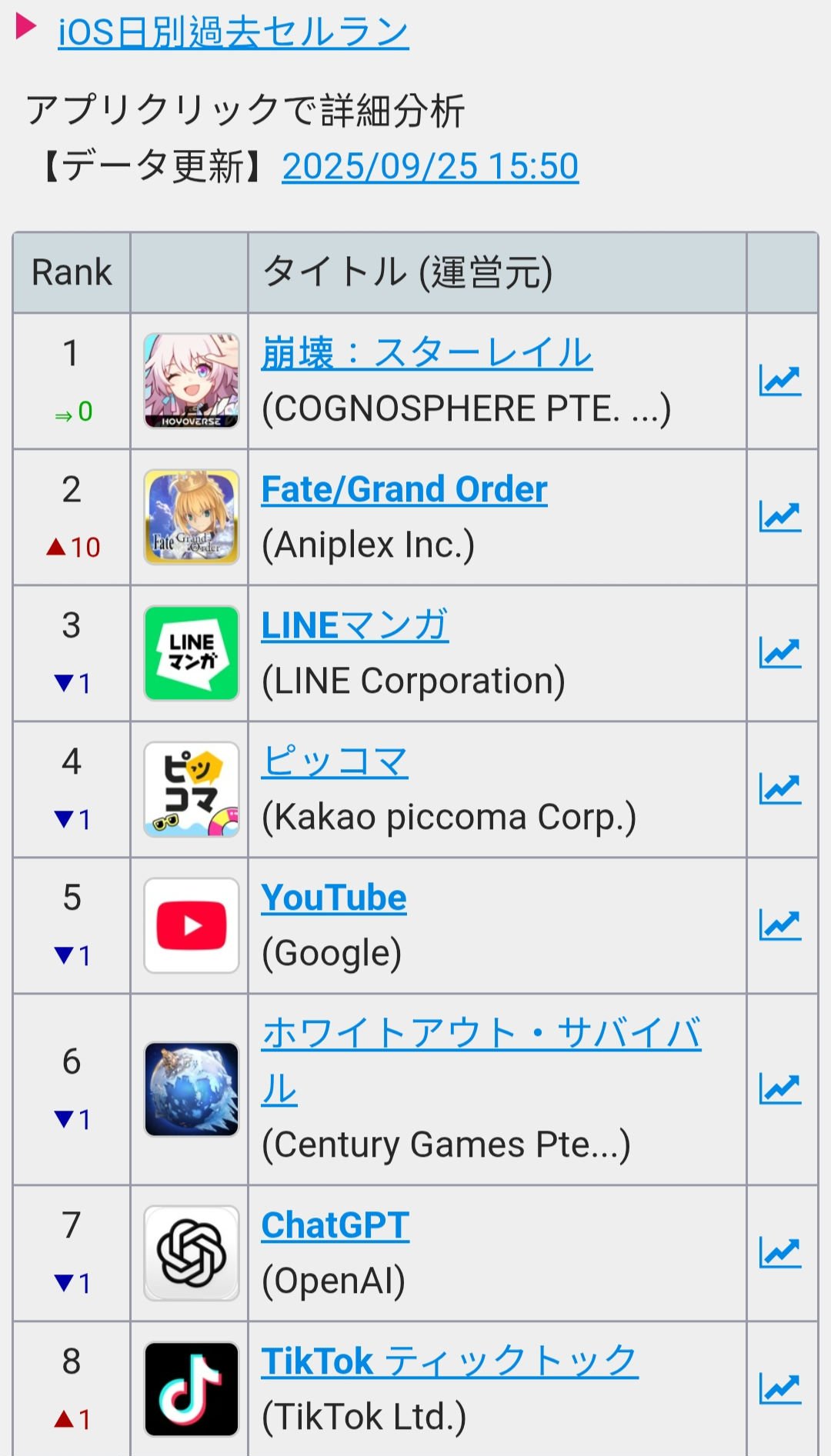Select the LINE Manga app icon
Viewport: 831px width, 1456px height.
point(192,653)
